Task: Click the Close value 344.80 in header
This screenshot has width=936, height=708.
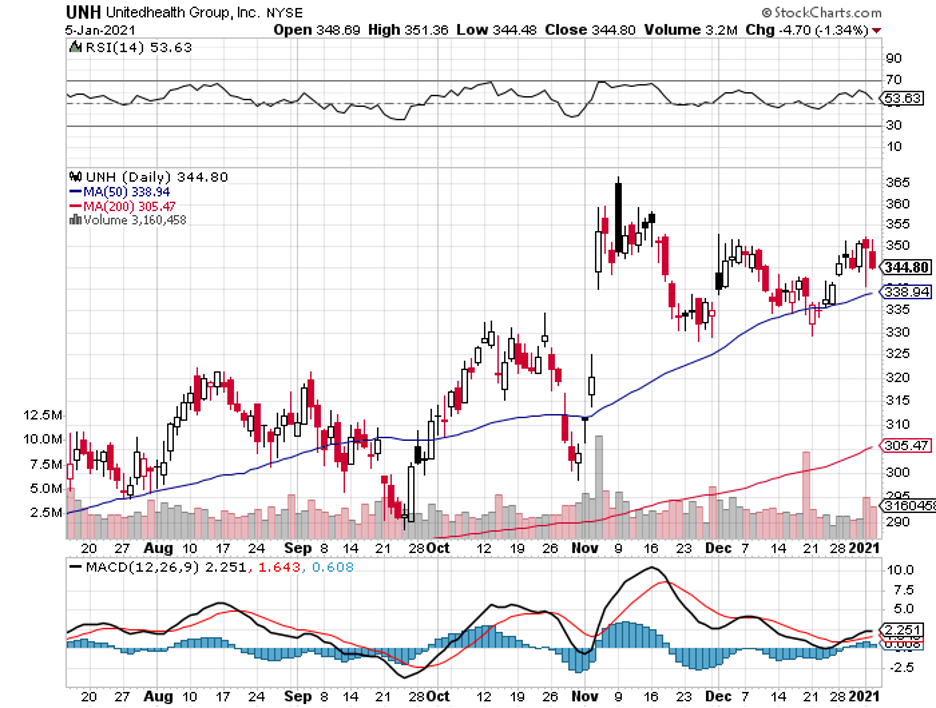Action: 614,30
